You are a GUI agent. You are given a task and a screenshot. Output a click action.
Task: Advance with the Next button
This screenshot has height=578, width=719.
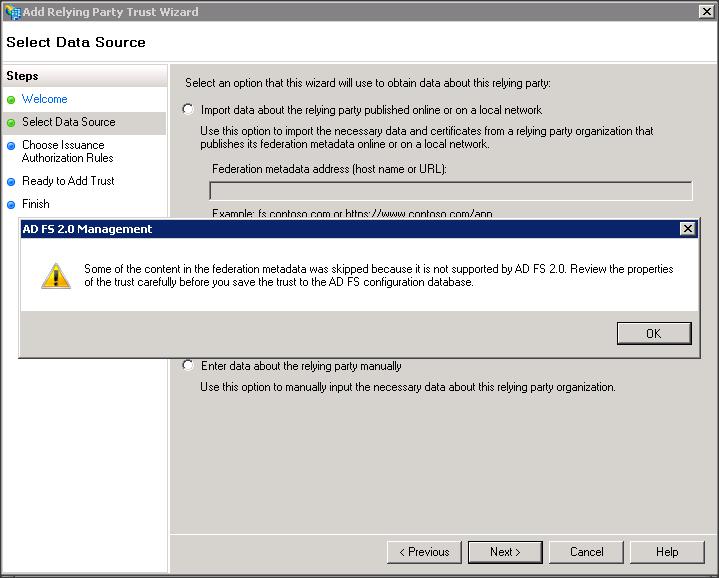[x=505, y=552]
